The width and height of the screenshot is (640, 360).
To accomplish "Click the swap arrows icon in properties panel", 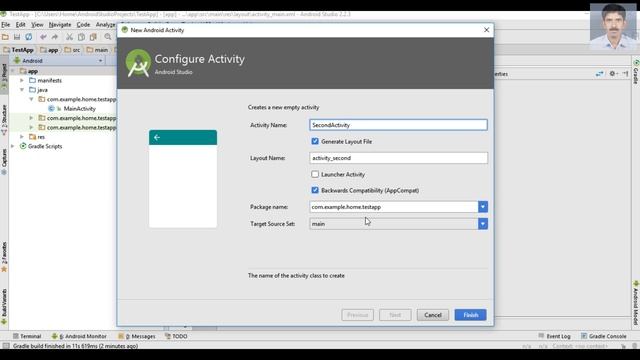I will [599, 74].
